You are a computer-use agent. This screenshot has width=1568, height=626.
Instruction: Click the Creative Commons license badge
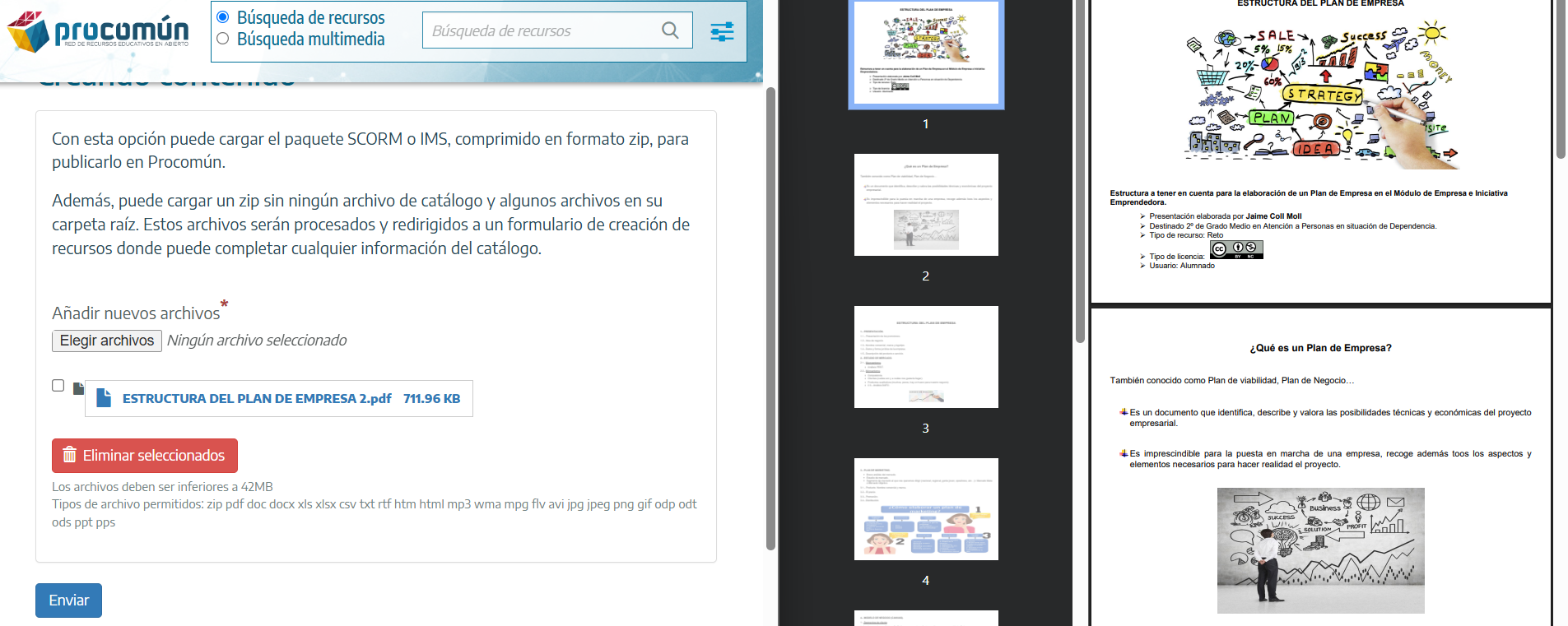(1235, 249)
